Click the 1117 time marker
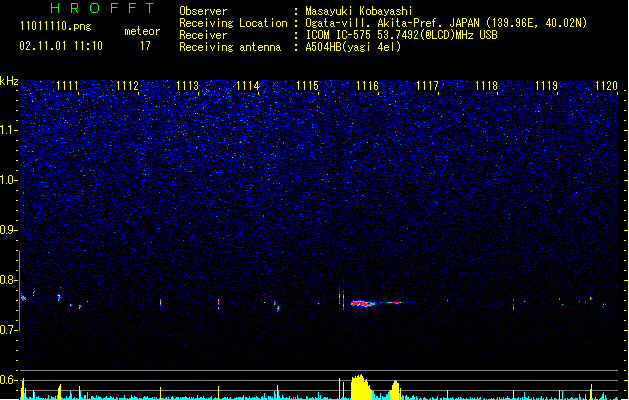 tap(427, 86)
